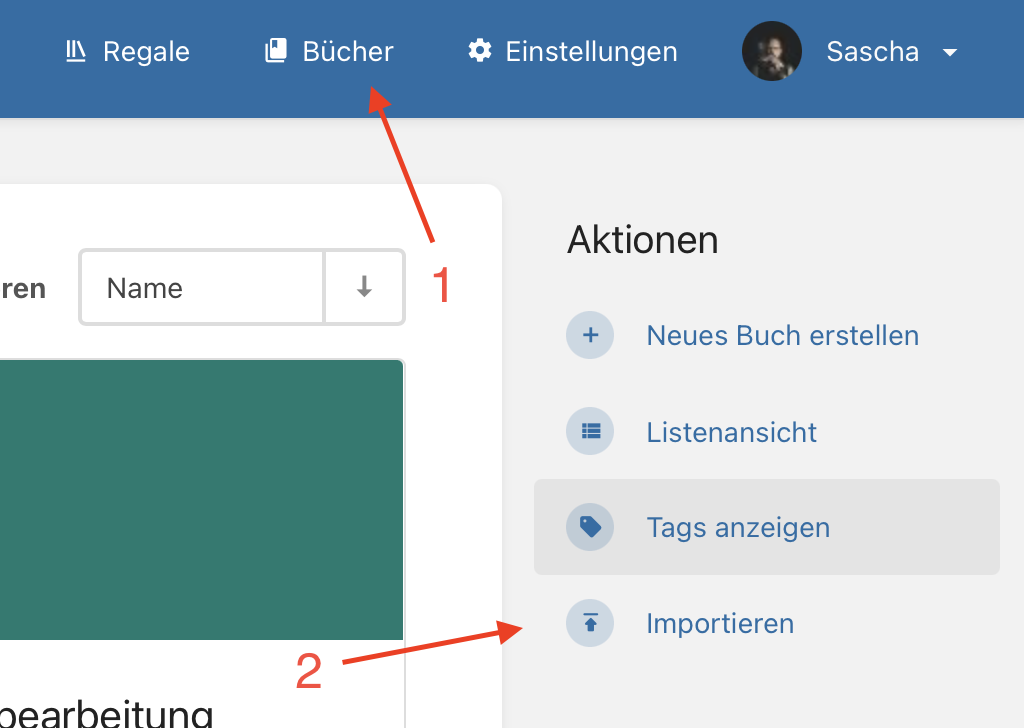The height and width of the screenshot is (728, 1024).
Task: Click the Importieren upload icon
Action: 590,624
